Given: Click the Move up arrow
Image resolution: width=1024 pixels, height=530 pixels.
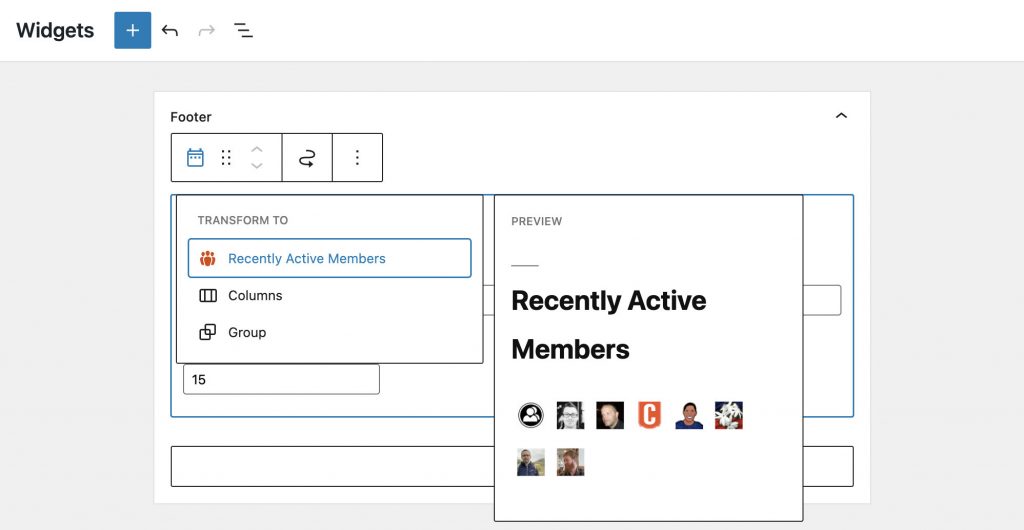Looking at the screenshot, I should pyautogui.click(x=257, y=149).
